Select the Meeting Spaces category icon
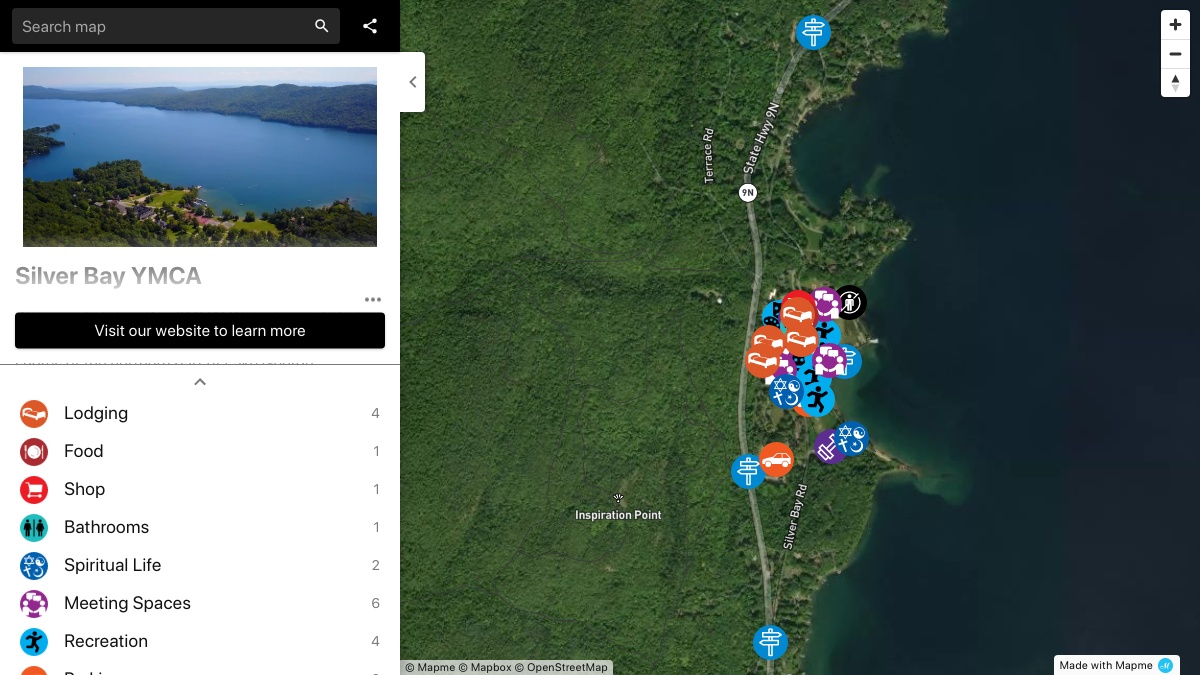This screenshot has height=675, width=1200. (34, 603)
